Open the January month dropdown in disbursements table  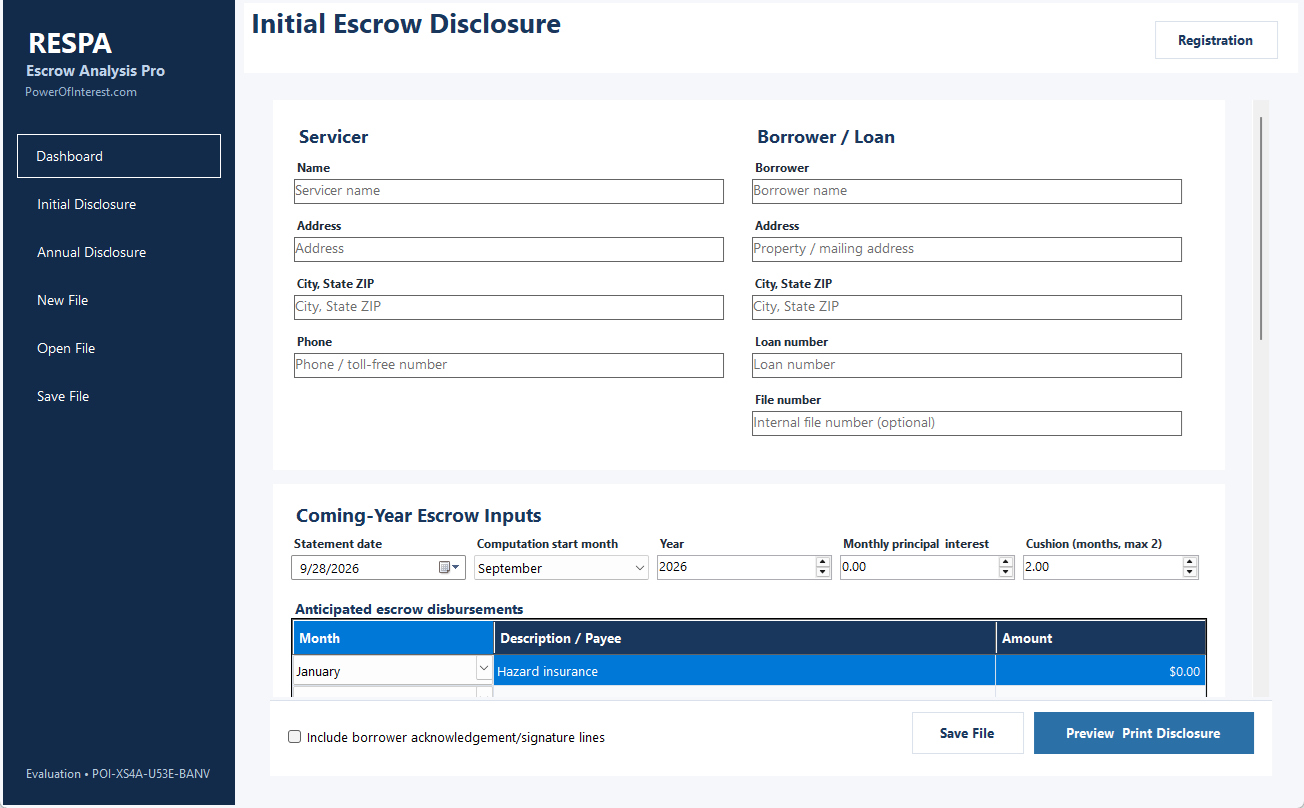coord(484,668)
